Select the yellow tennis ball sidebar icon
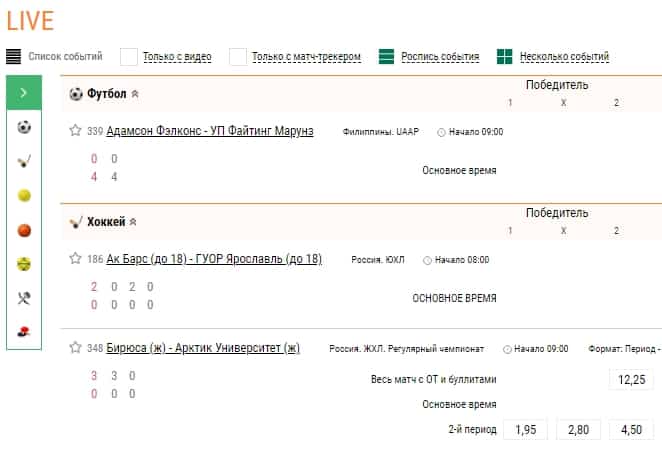The height and width of the screenshot is (455, 662). [x=24, y=196]
